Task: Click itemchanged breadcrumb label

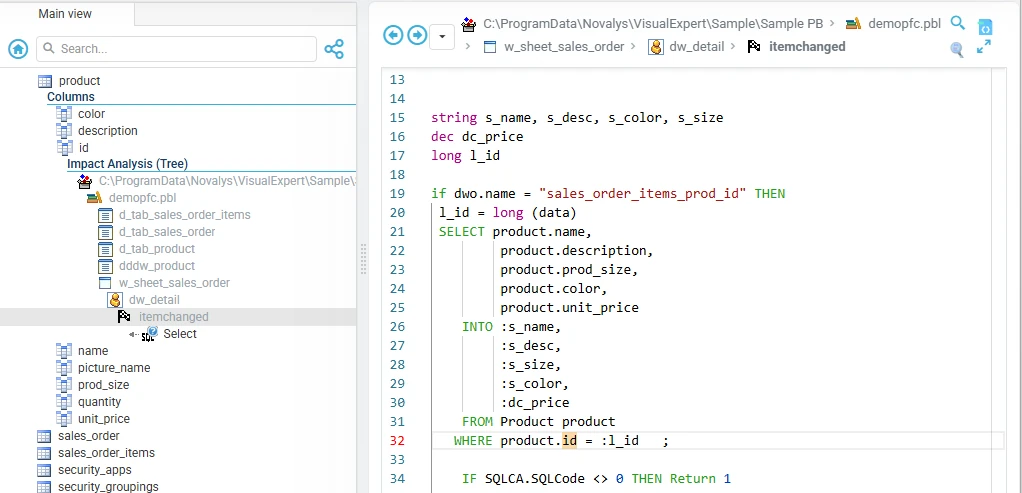Action: pyautogui.click(x=807, y=46)
